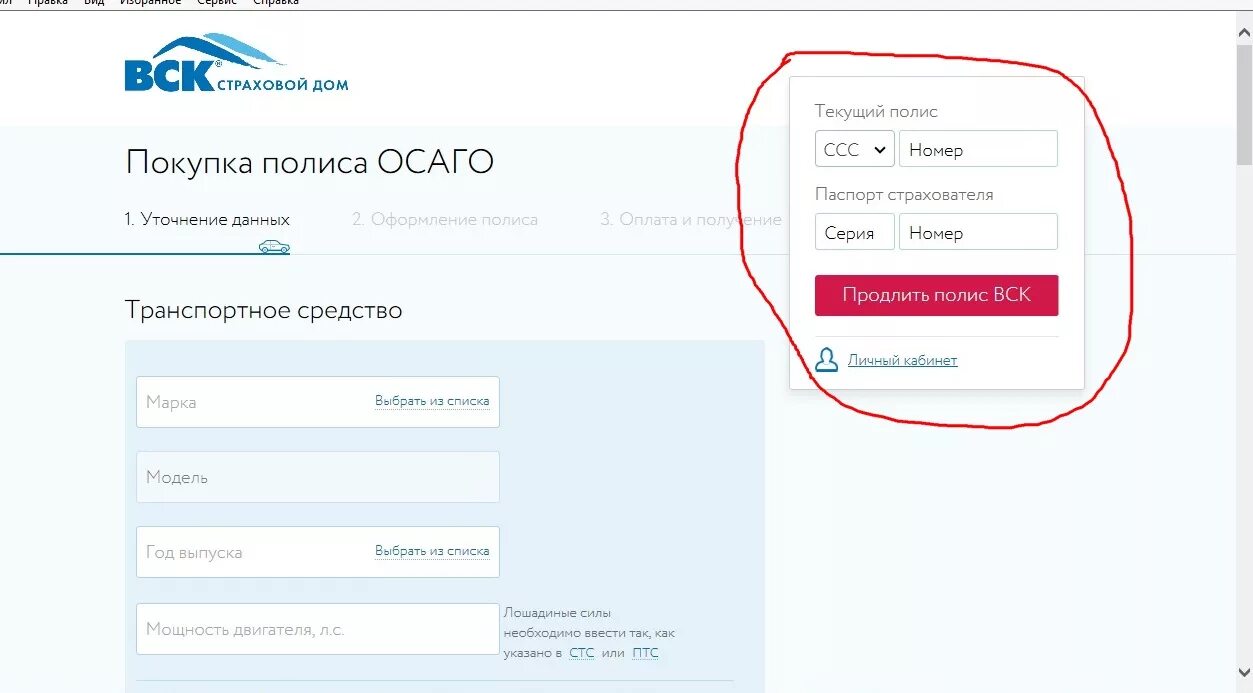Click the car icon under step 1
1253x693 pixels.
(x=274, y=245)
